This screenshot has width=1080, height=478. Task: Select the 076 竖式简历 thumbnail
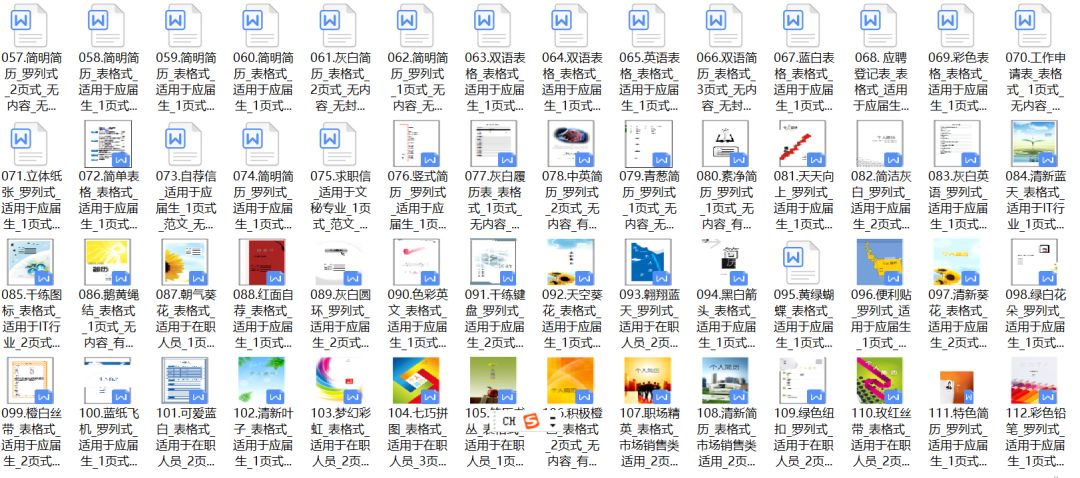point(416,144)
